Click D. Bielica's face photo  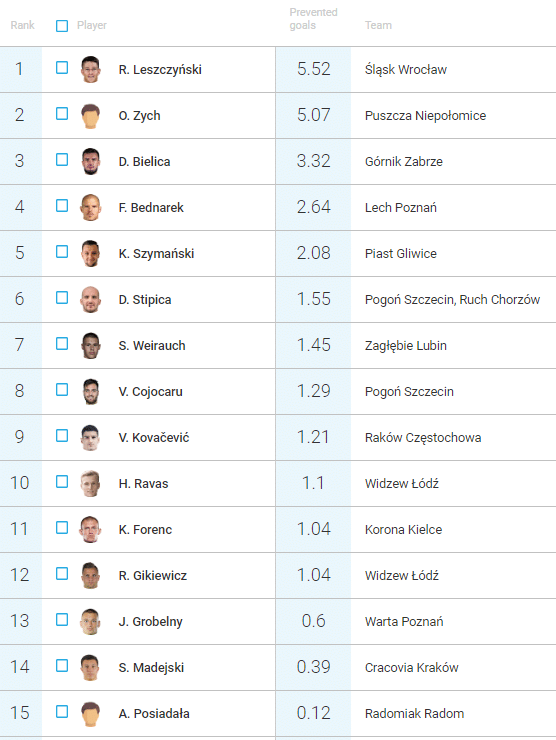90,161
